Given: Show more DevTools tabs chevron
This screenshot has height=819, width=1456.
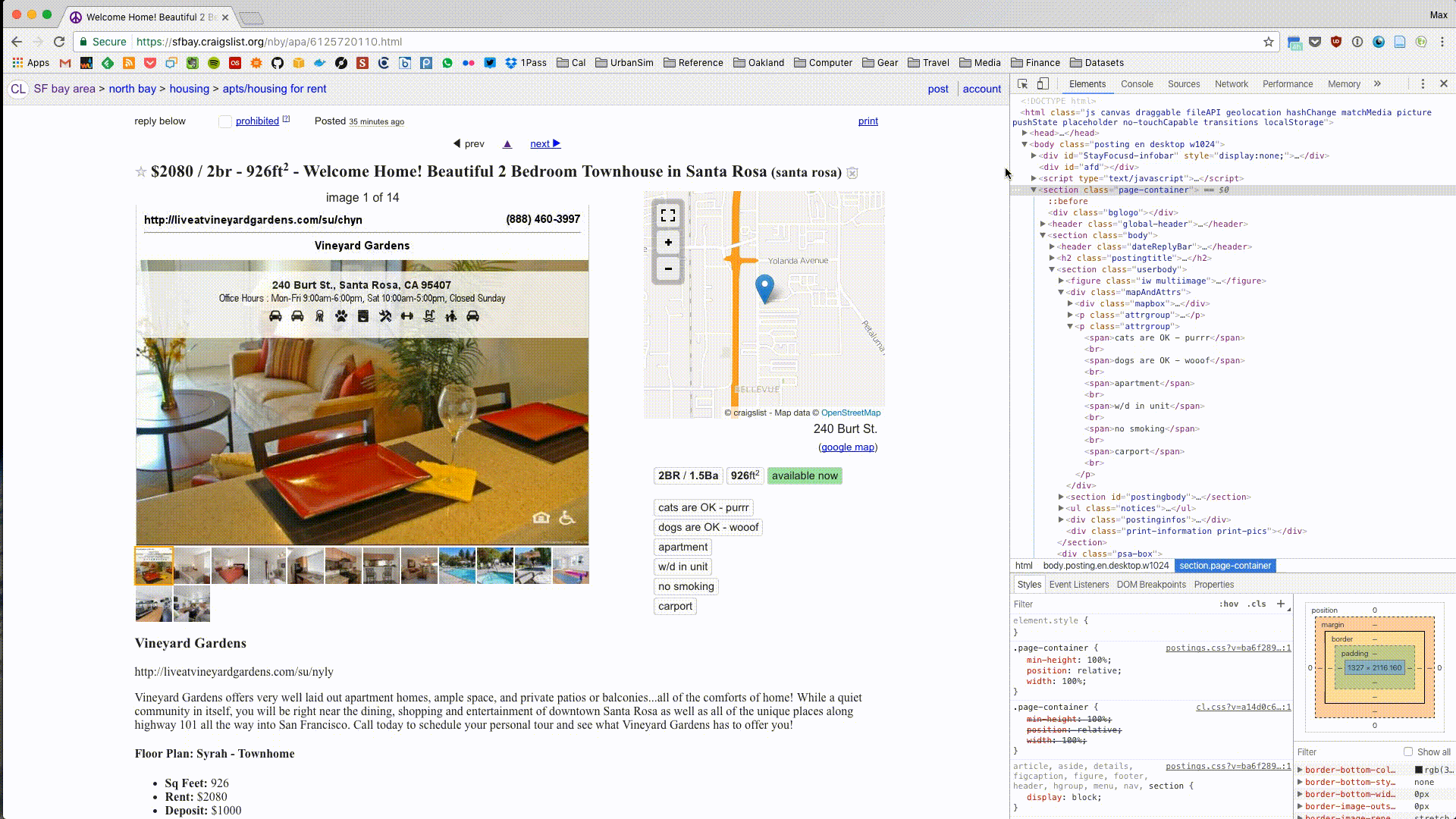Looking at the screenshot, I should (x=1377, y=84).
